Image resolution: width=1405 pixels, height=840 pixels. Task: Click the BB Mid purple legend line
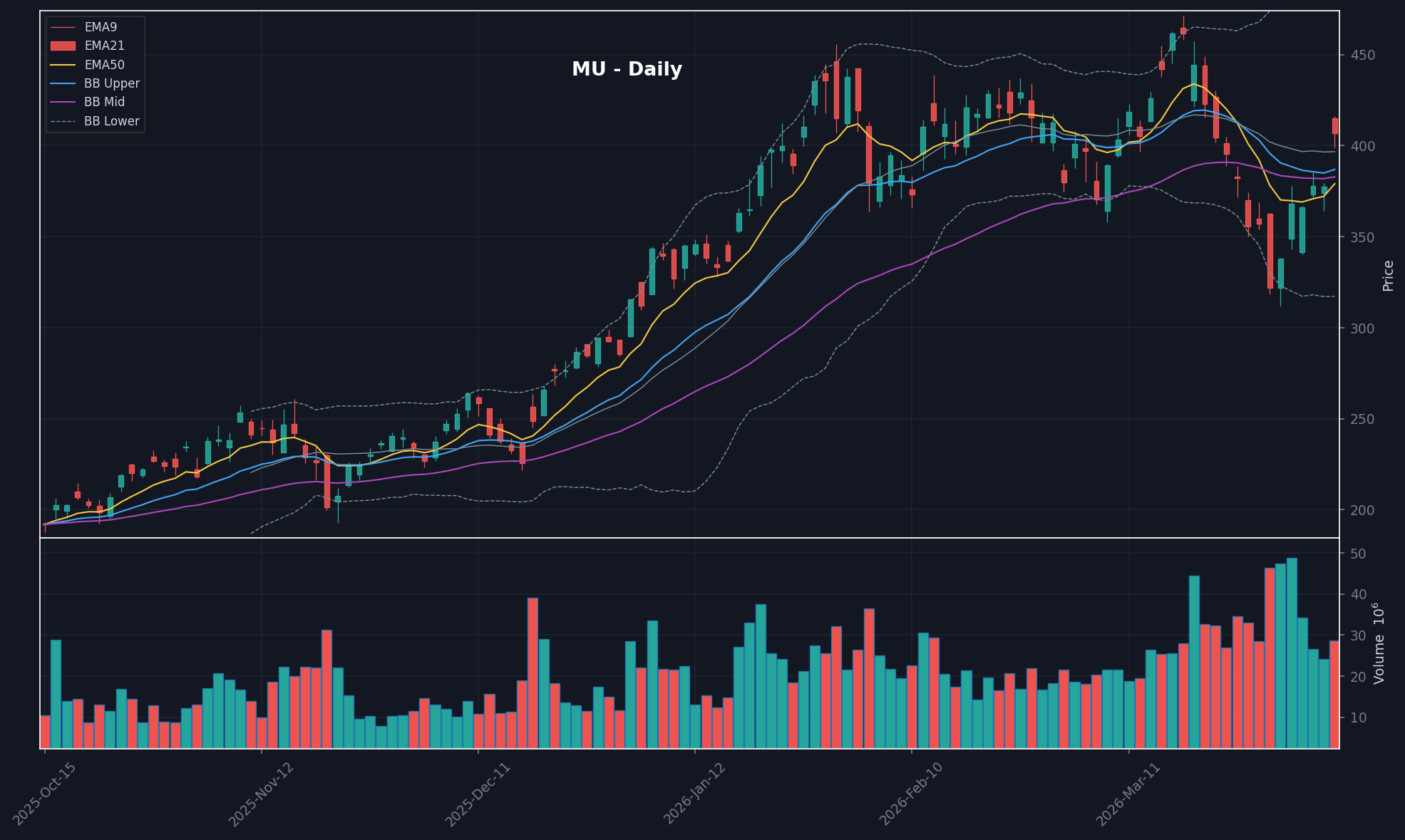point(63,102)
